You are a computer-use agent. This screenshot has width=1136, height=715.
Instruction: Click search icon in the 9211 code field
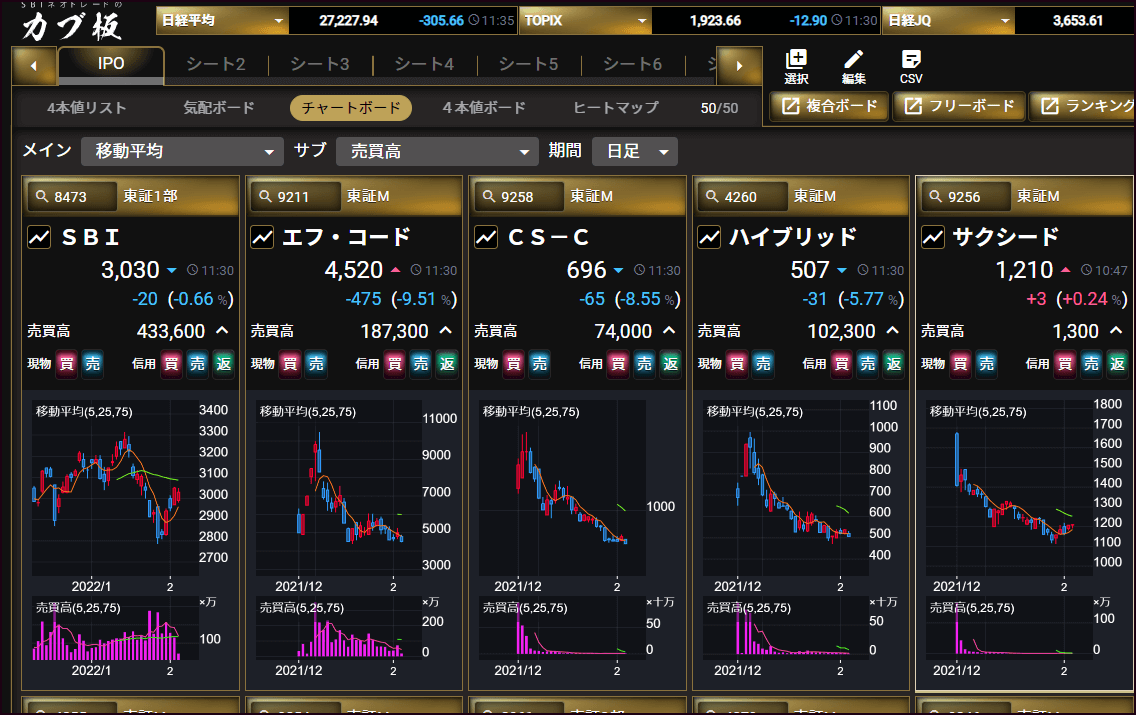tap(265, 196)
